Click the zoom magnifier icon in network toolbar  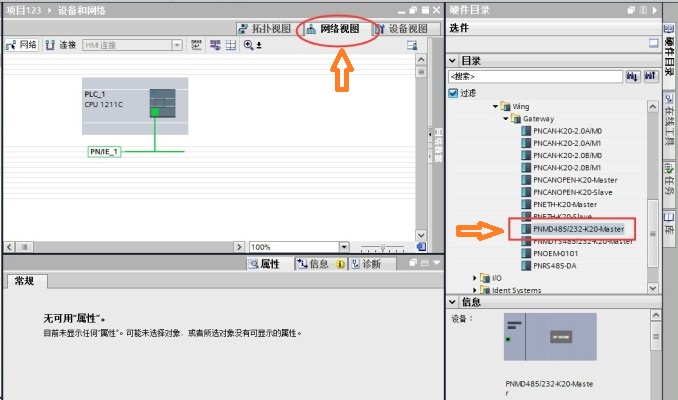coord(249,45)
